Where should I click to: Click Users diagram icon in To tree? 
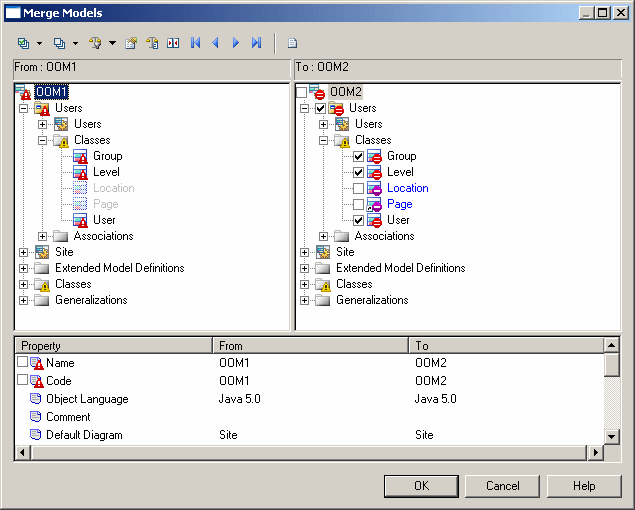click(342, 124)
